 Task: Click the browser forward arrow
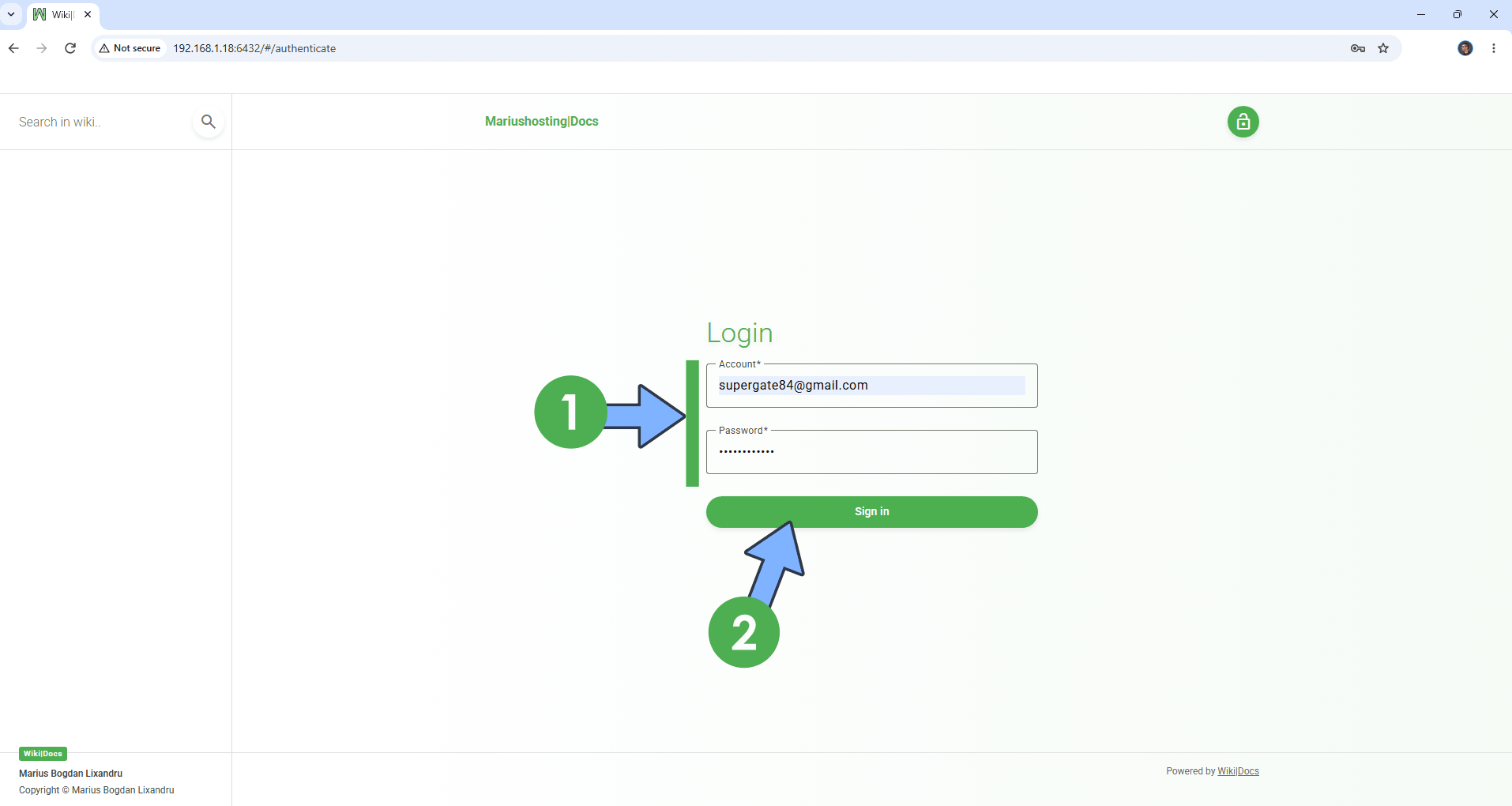(42, 48)
